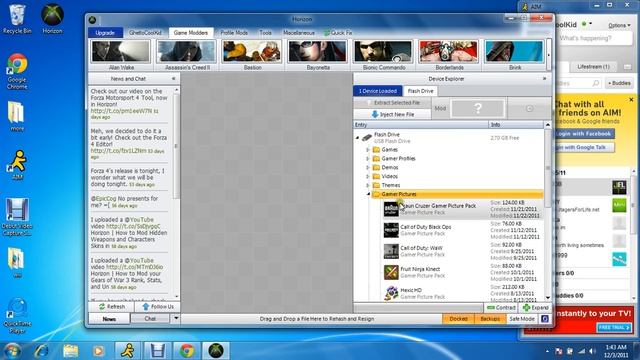Viewport: 640px width, 360px height.
Task: Launch Google Chrome from the desktop
Action: point(17,71)
